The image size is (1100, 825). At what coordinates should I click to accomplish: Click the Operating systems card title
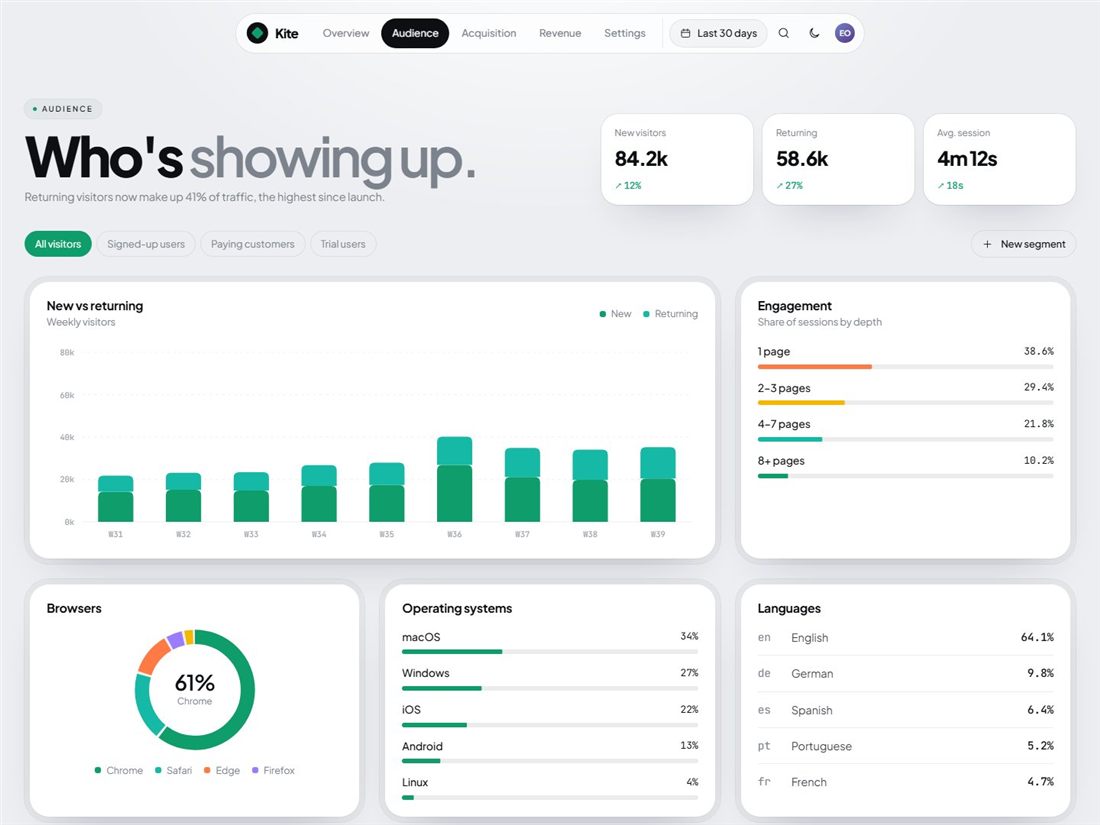click(x=457, y=608)
